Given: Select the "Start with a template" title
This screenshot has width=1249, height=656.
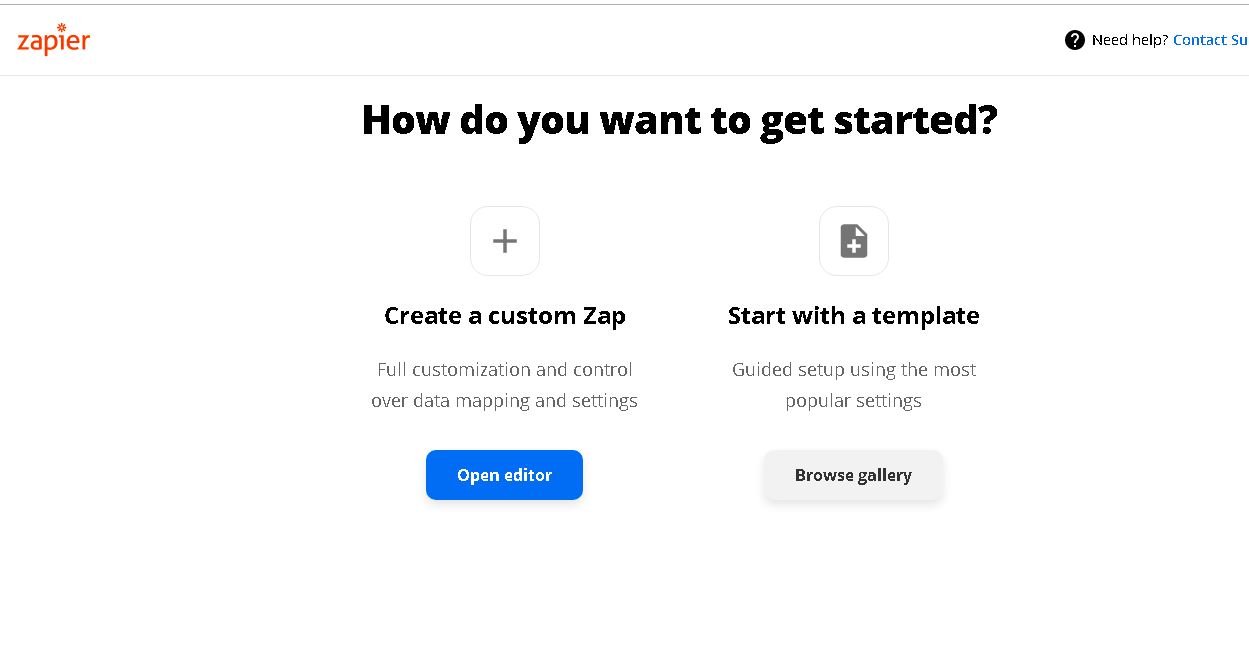Looking at the screenshot, I should pos(854,316).
